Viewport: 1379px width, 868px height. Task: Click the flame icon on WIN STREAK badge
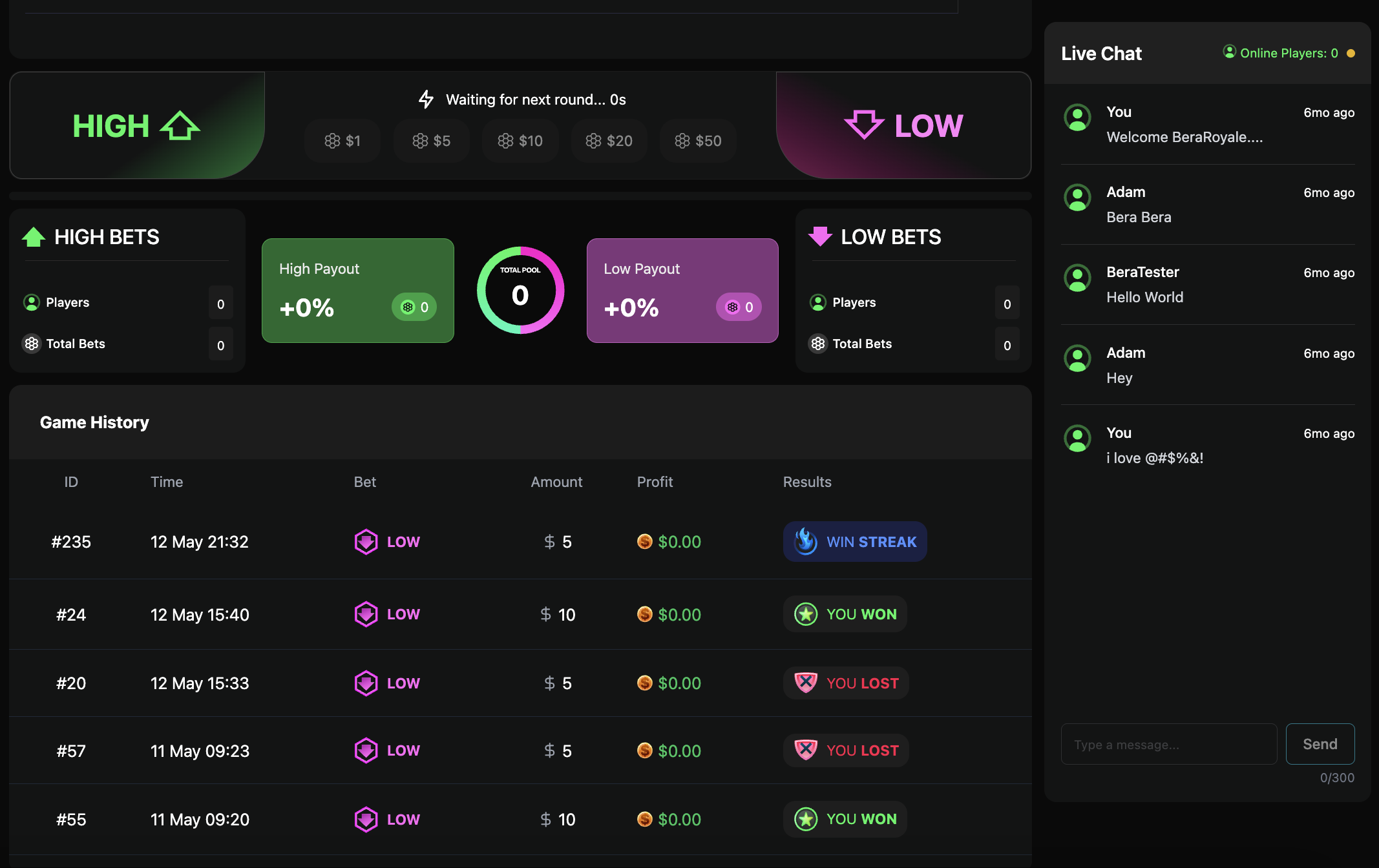803,542
